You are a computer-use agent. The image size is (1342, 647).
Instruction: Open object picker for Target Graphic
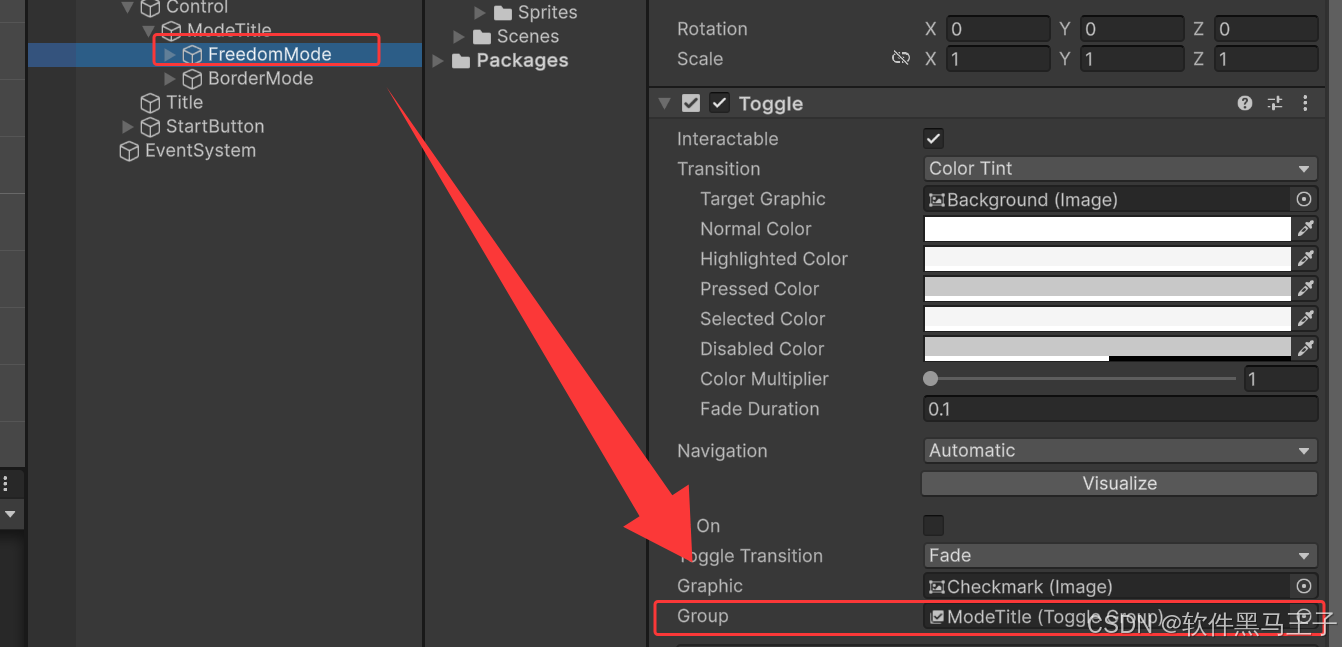point(1304,199)
